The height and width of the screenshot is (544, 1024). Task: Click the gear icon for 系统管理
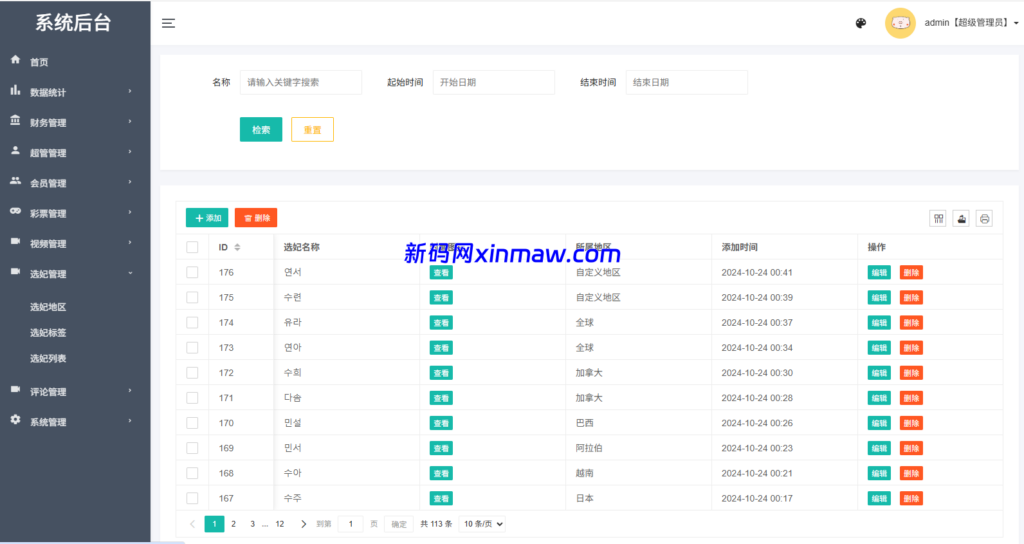coord(15,419)
